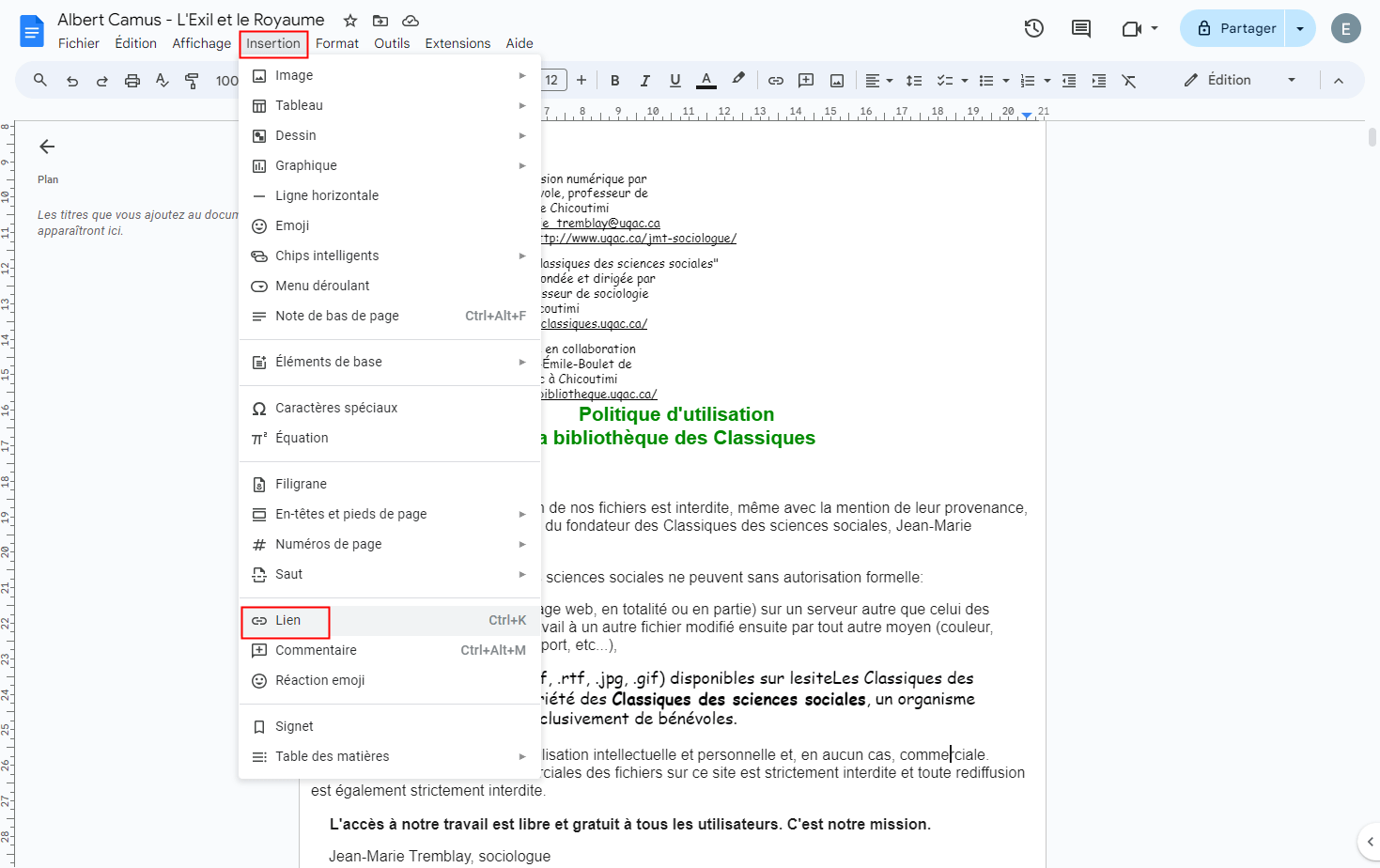The image size is (1380, 868).
Task: Decrease the indent
Action: point(1069,81)
